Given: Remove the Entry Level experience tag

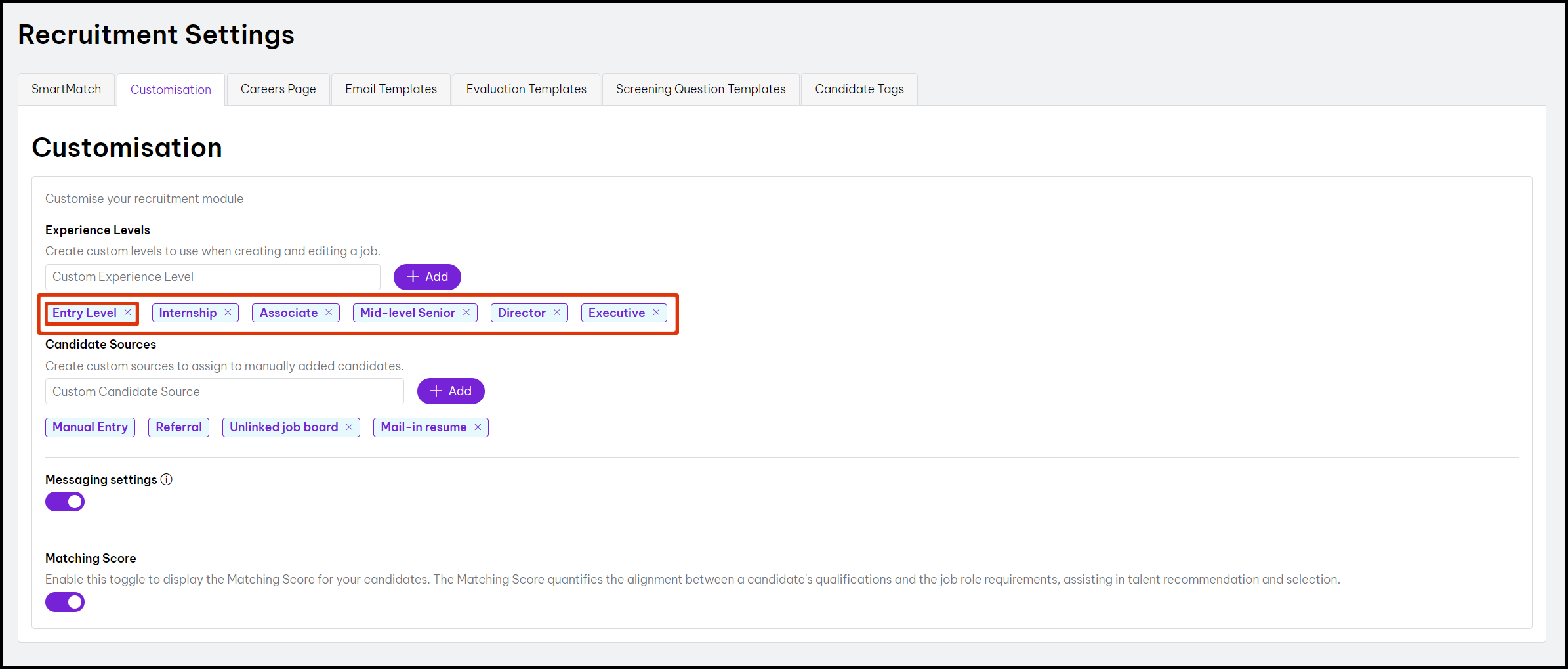Looking at the screenshot, I should (128, 313).
